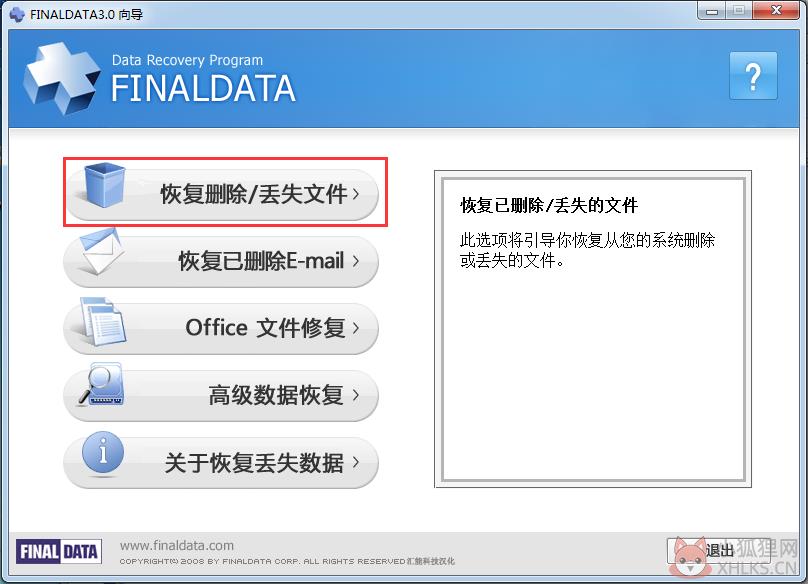
Task: Click the FINALDATA title bar app icon
Action: 17,14
